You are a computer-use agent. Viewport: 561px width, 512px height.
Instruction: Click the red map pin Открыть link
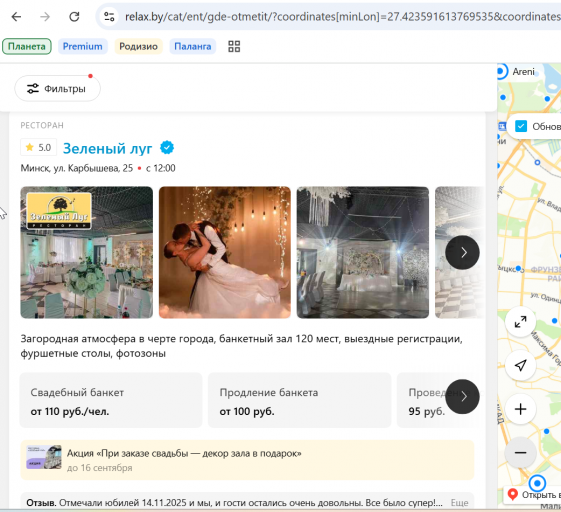tap(533, 495)
